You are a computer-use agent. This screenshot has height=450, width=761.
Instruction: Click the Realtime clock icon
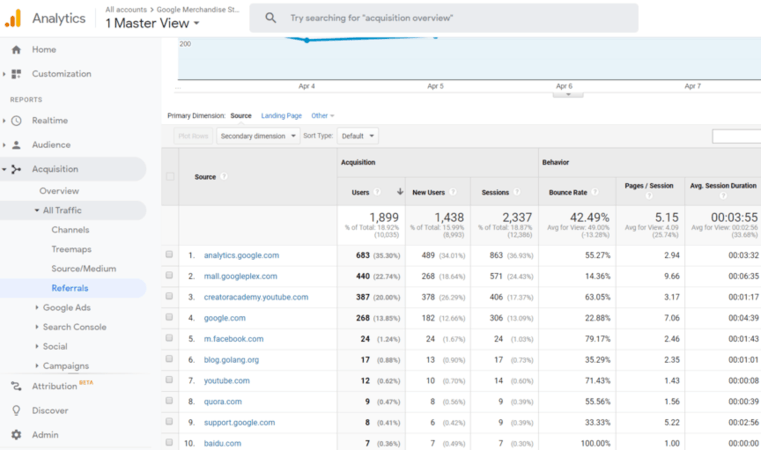click(x=16, y=120)
